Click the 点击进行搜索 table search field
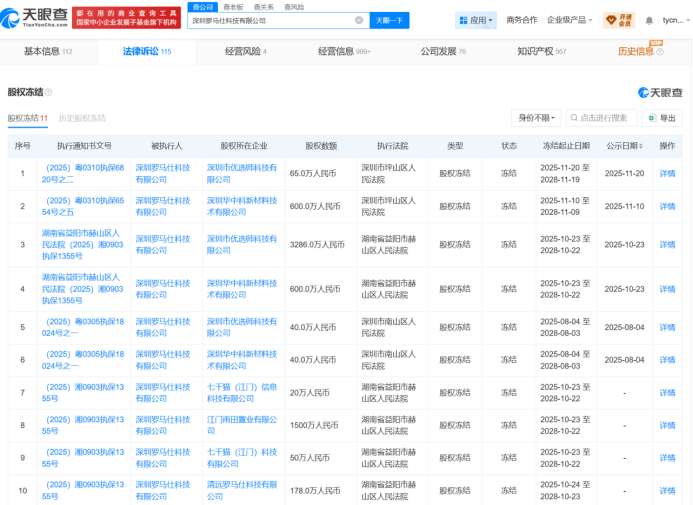This screenshot has height=505, width=693. [x=601, y=118]
